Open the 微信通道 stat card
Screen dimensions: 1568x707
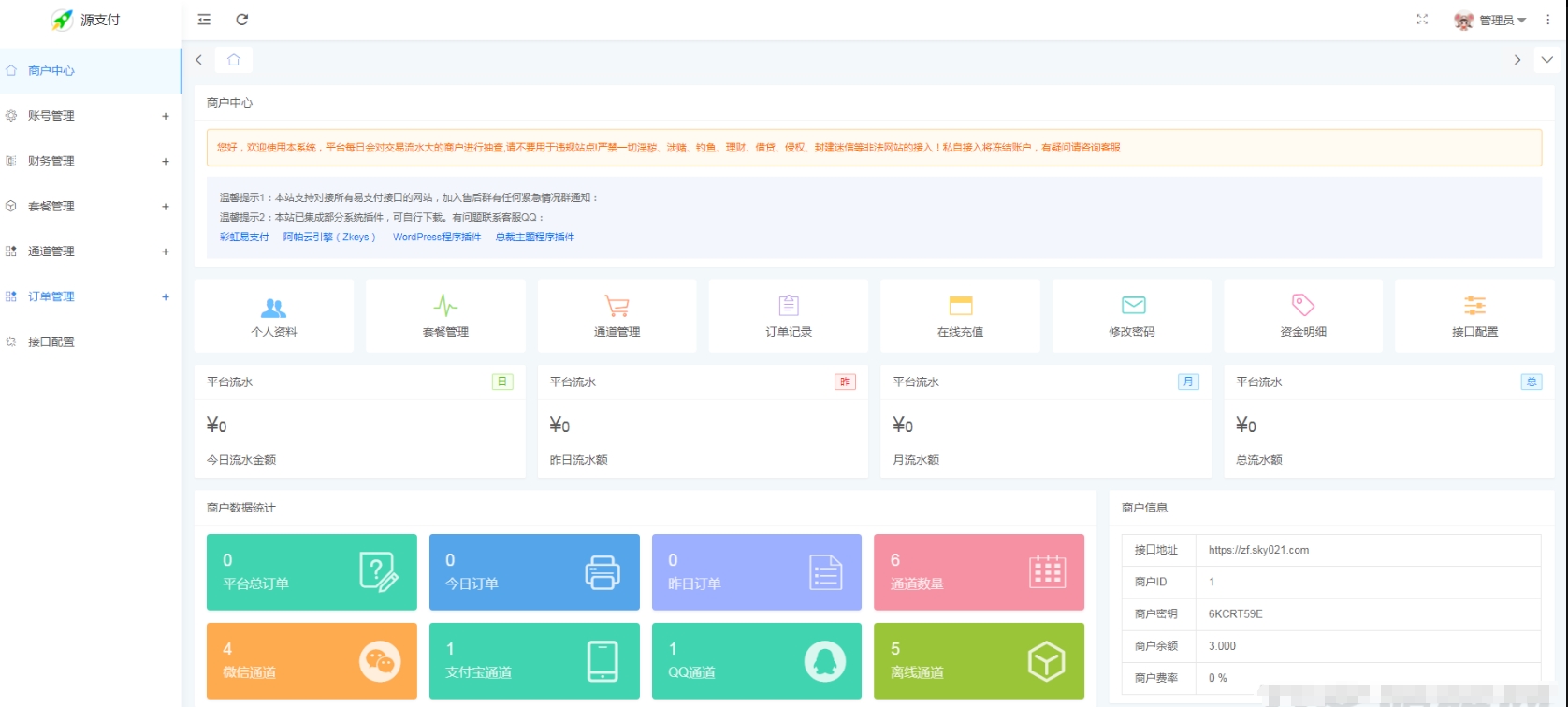click(312, 661)
